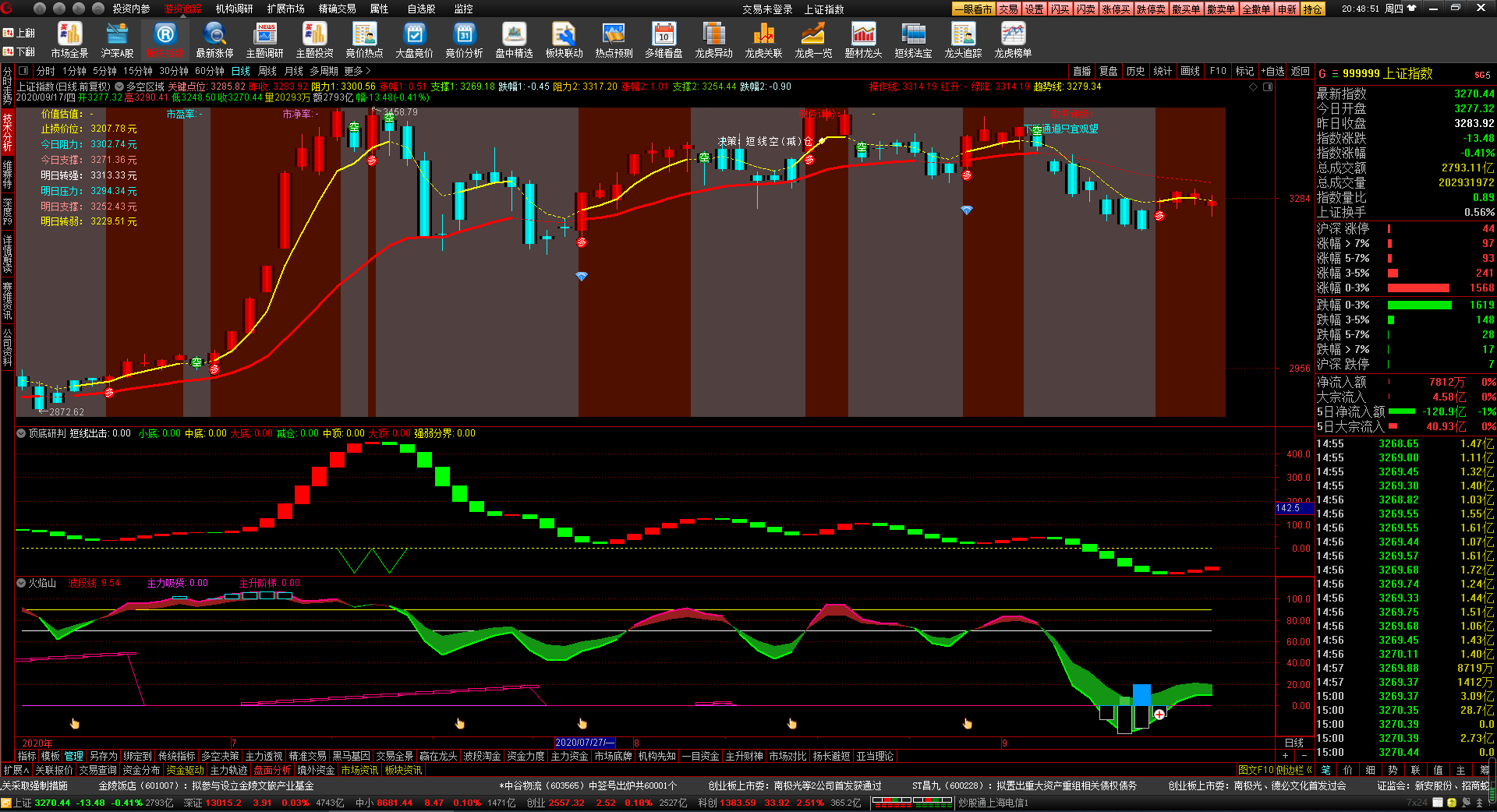Open the 投资内参 menu

131,9
